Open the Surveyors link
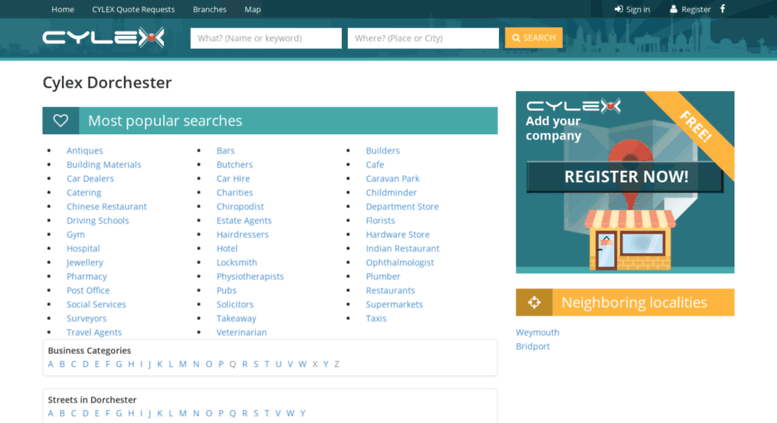The width and height of the screenshot is (777, 423). [87, 318]
